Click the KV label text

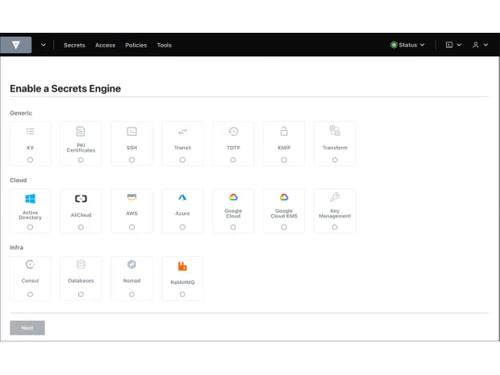tap(30, 148)
